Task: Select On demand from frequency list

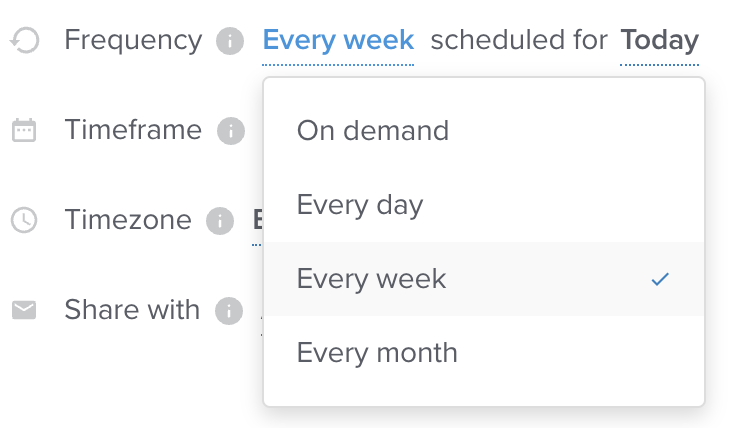Action: coord(484,131)
